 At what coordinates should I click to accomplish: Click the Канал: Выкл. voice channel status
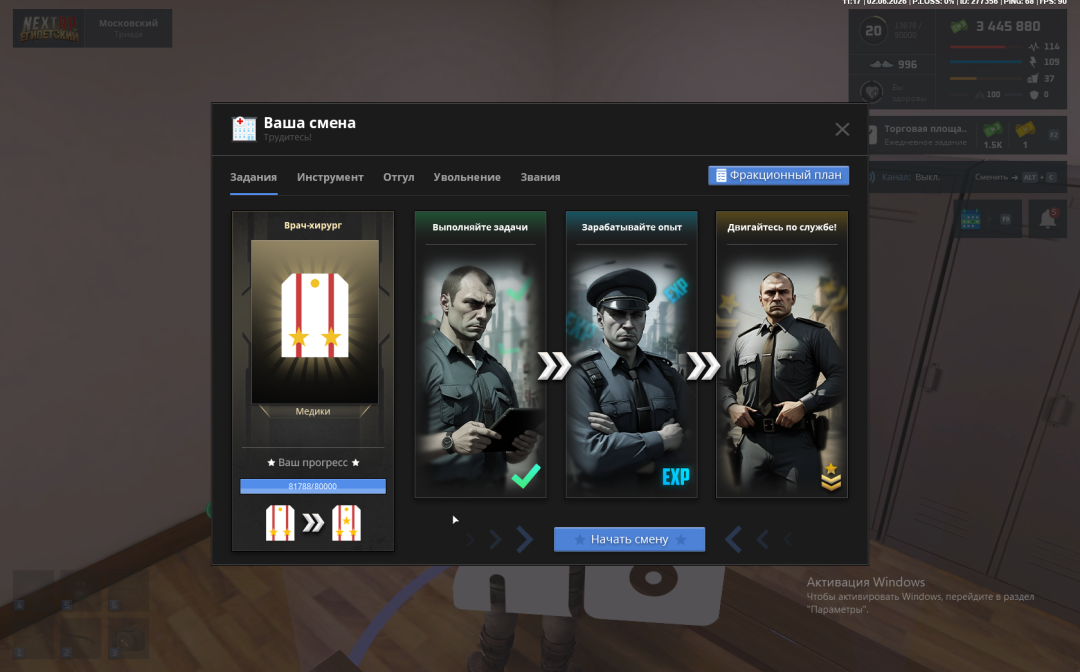[911, 177]
